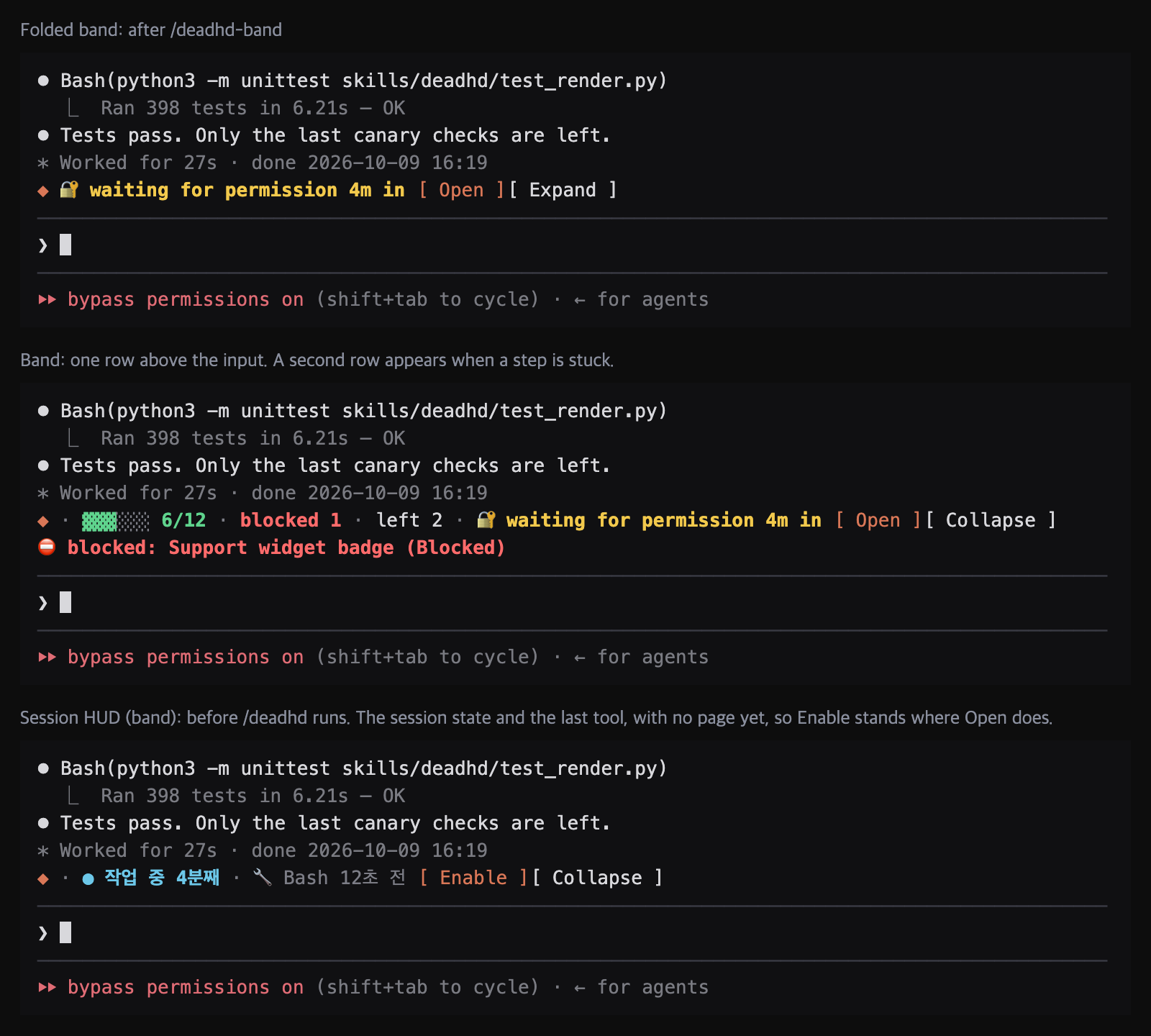Click 'bypass permissions on' in the middle panel
Image resolution: width=1151 pixels, height=1036 pixels.
(x=186, y=657)
